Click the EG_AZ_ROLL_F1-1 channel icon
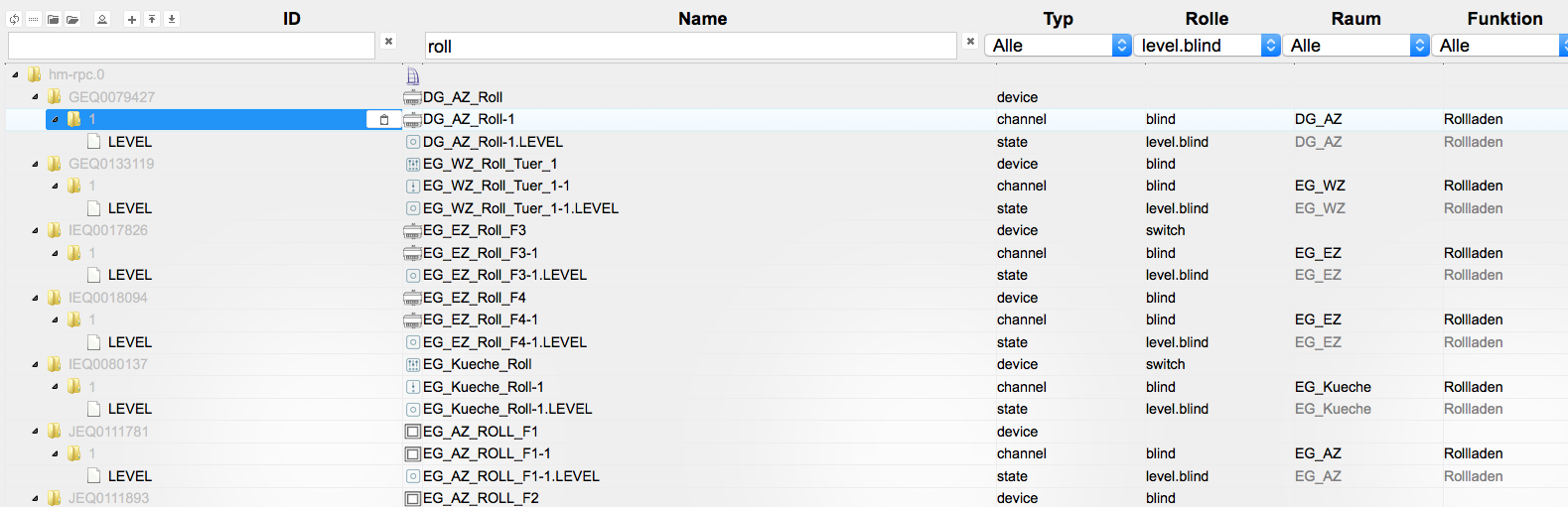The image size is (1568, 507). (413, 453)
